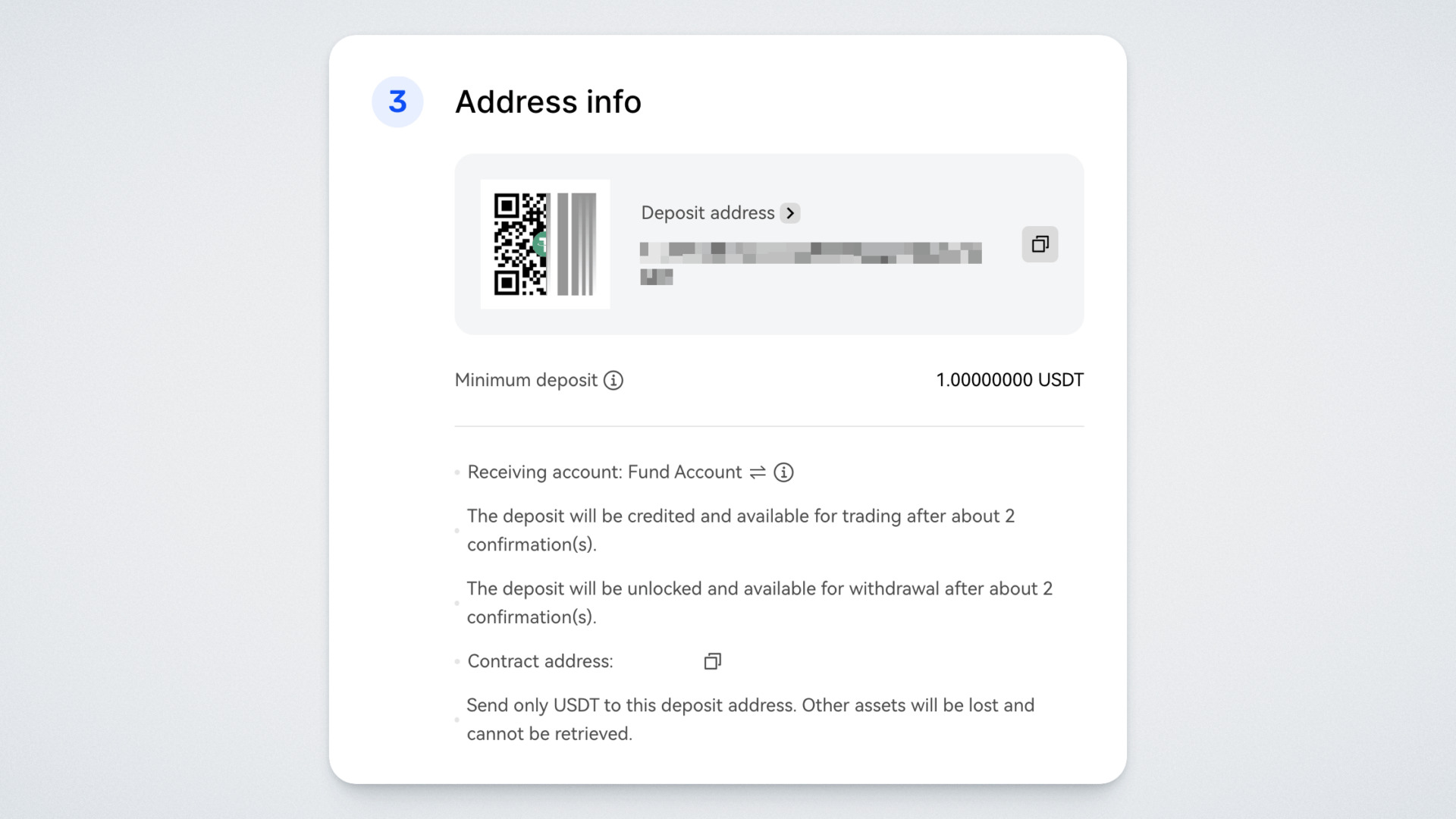Viewport: 1456px width, 819px height.
Task: Click the Tether logo inside the QR code
Action: 541,244
